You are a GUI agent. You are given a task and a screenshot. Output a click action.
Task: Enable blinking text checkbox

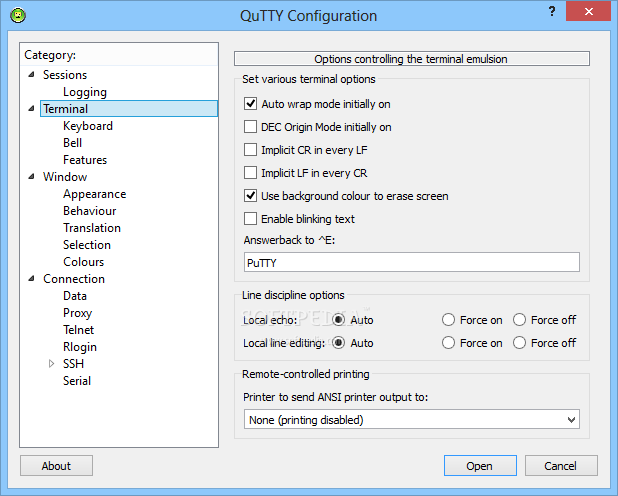click(x=250, y=219)
